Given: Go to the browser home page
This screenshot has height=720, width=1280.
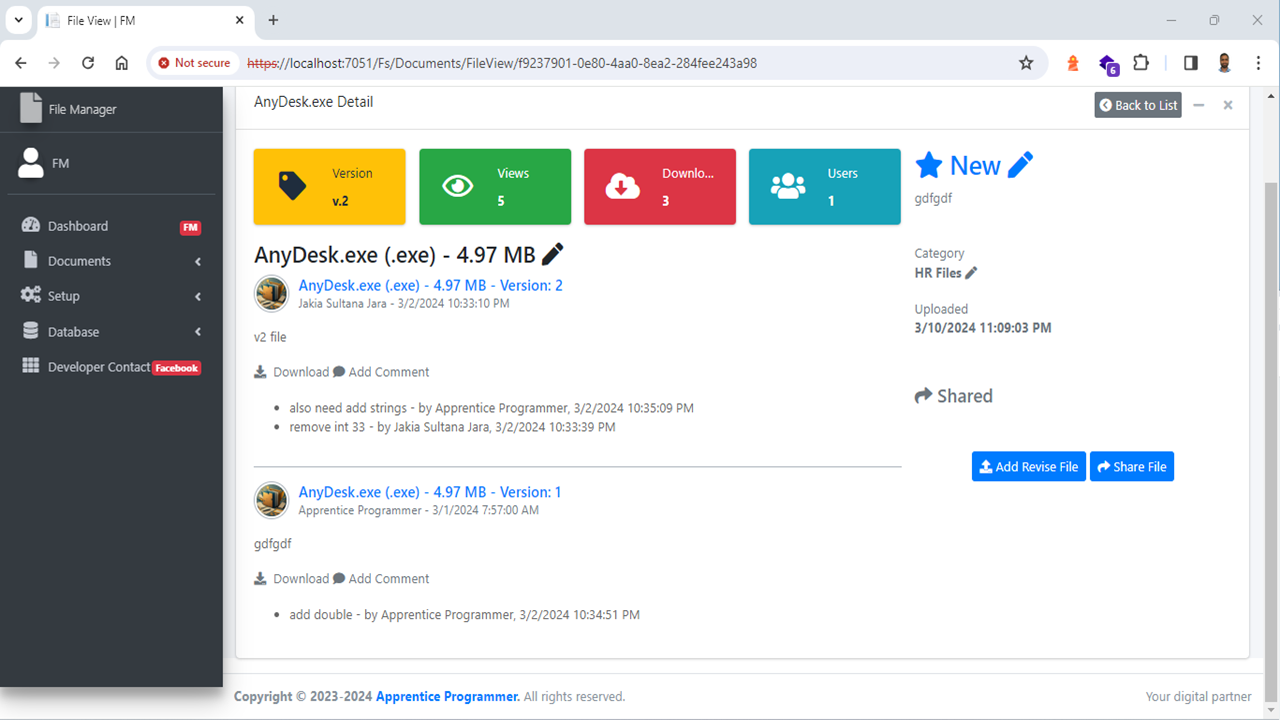Looking at the screenshot, I should (121, 63).
